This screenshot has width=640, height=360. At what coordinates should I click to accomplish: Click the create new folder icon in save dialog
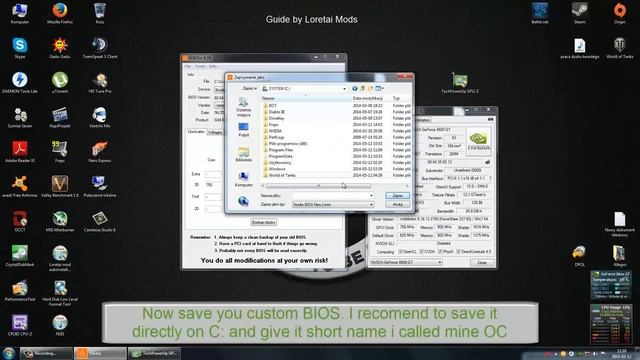click(370, 88)
